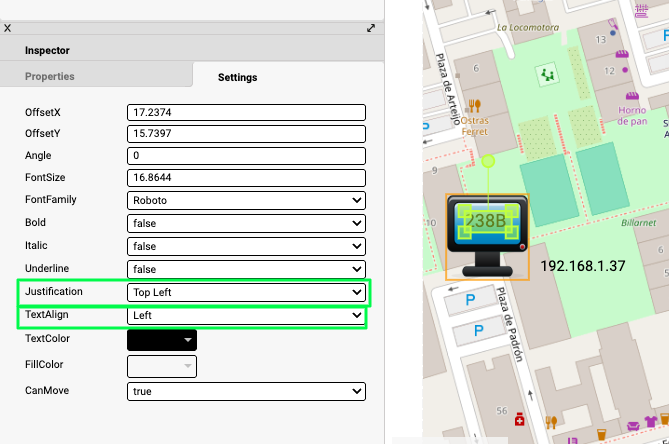Toggle the Bold false dropdown

(x=246, y=223)
